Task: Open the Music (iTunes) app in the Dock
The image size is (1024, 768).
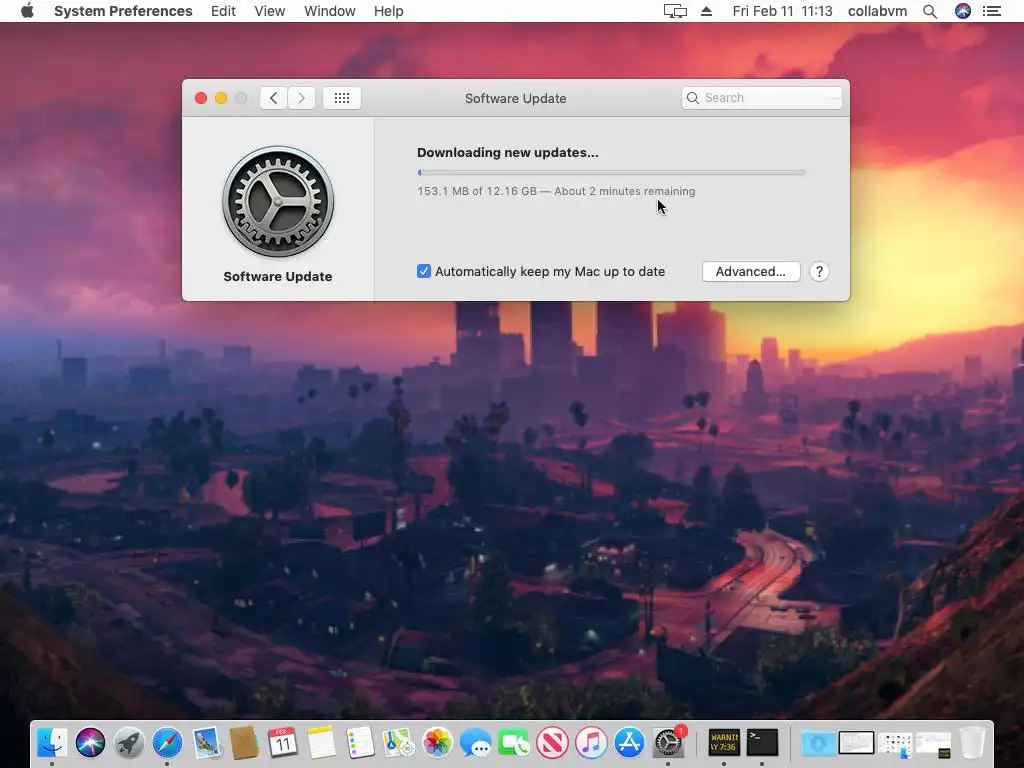Action: [x=591, y=743]
